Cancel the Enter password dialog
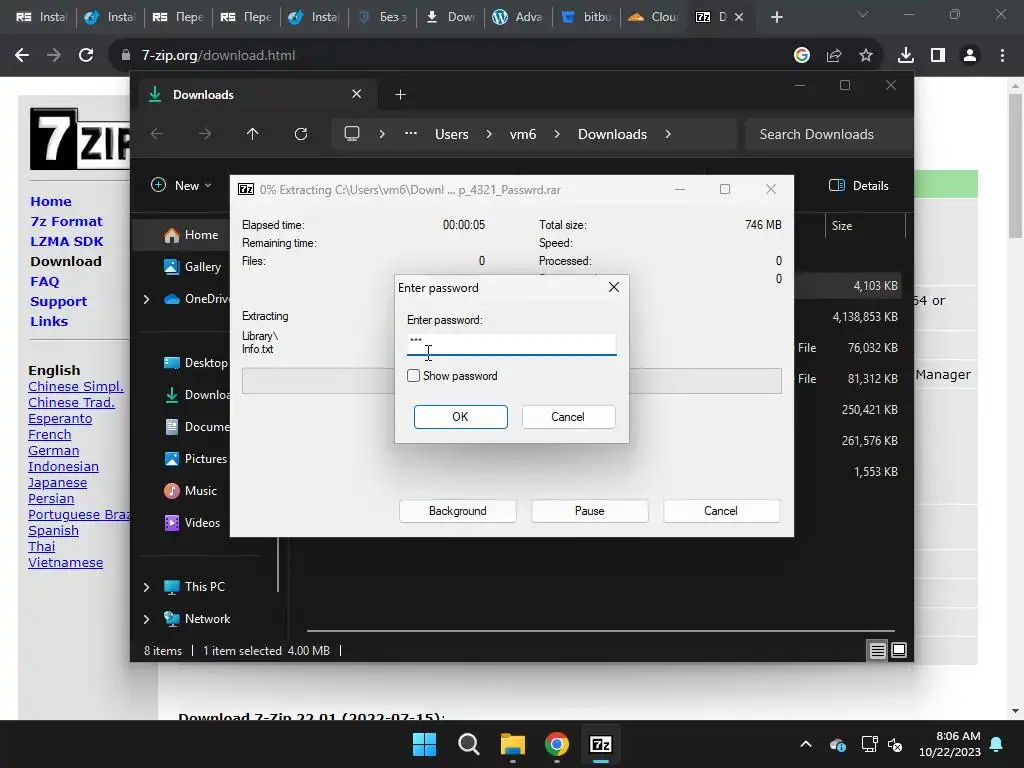This screenshot has height=768, width=1024. point(568,417)
